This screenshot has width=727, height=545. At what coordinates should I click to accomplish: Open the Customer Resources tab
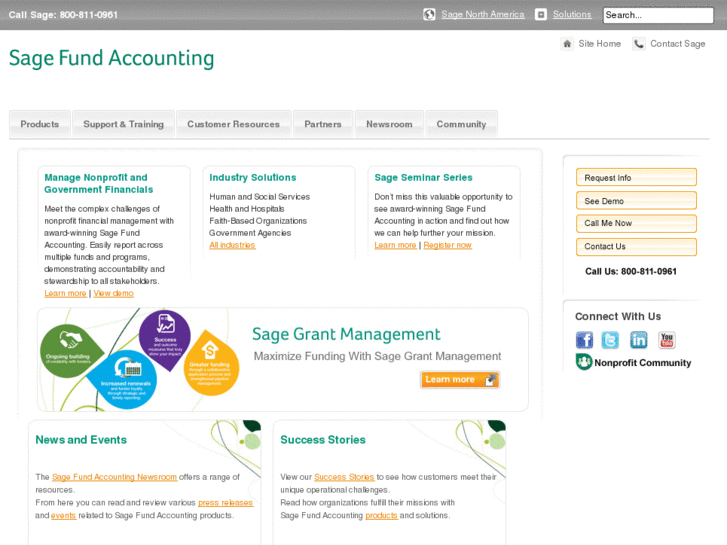pos(234,124)
